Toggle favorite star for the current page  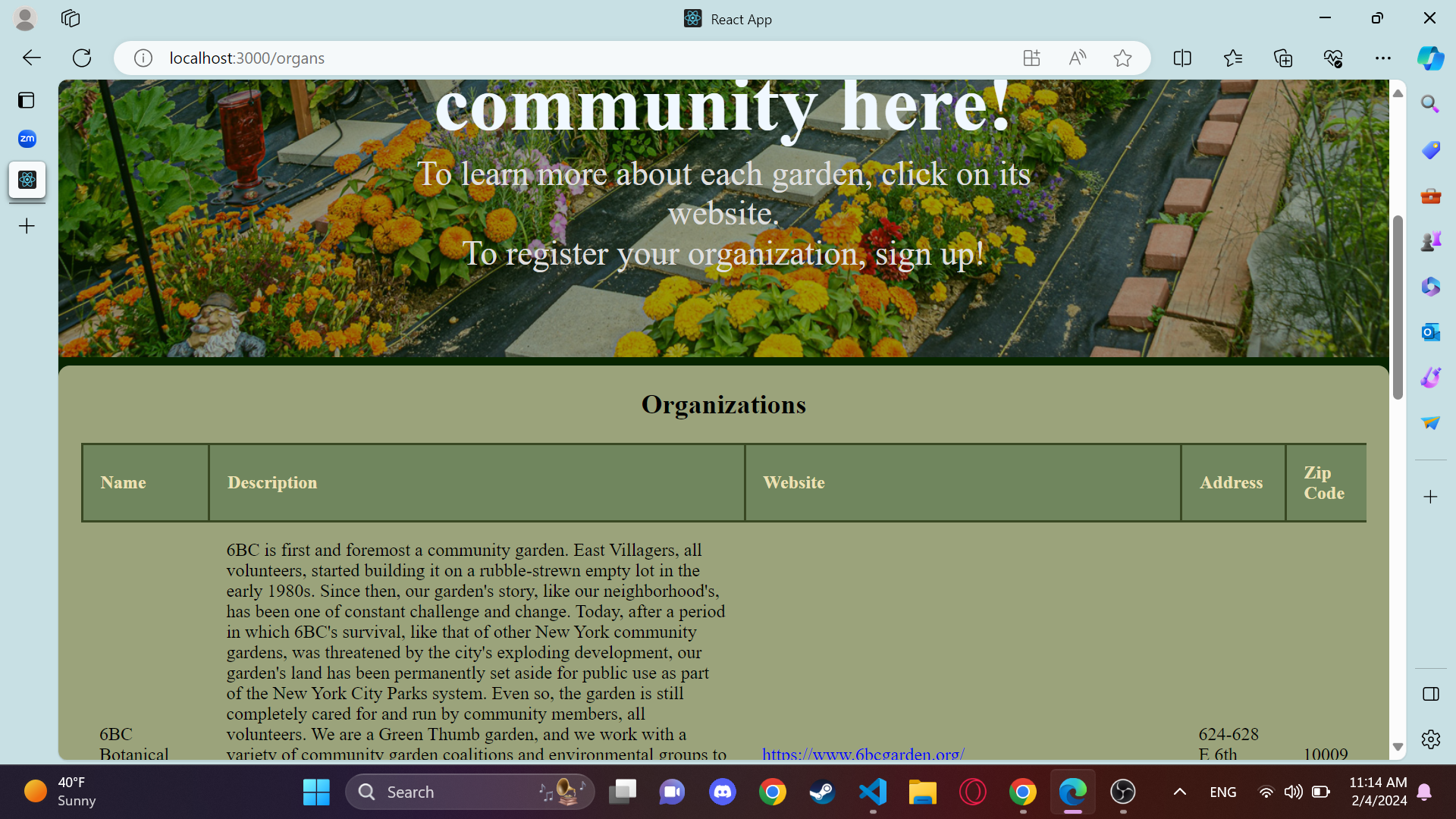1122,58
